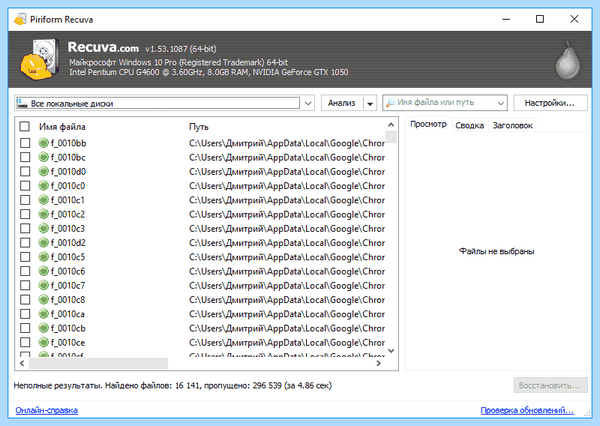Image resolution: width=600 pixels, height=426 pixels.
Task: Check the box for file f_0010ca
Action: pyautogui.click(x=25, y=314)
